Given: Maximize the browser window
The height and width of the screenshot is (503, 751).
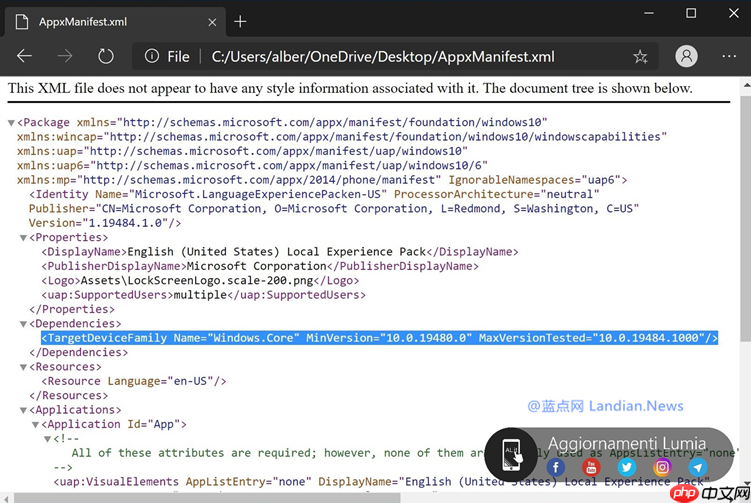Looking at the screenshot, I should pyautogui.click(x=691, y=13).
